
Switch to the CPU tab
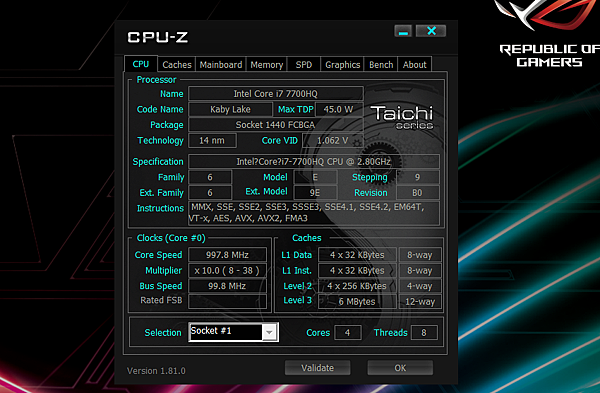pos(140,64)
